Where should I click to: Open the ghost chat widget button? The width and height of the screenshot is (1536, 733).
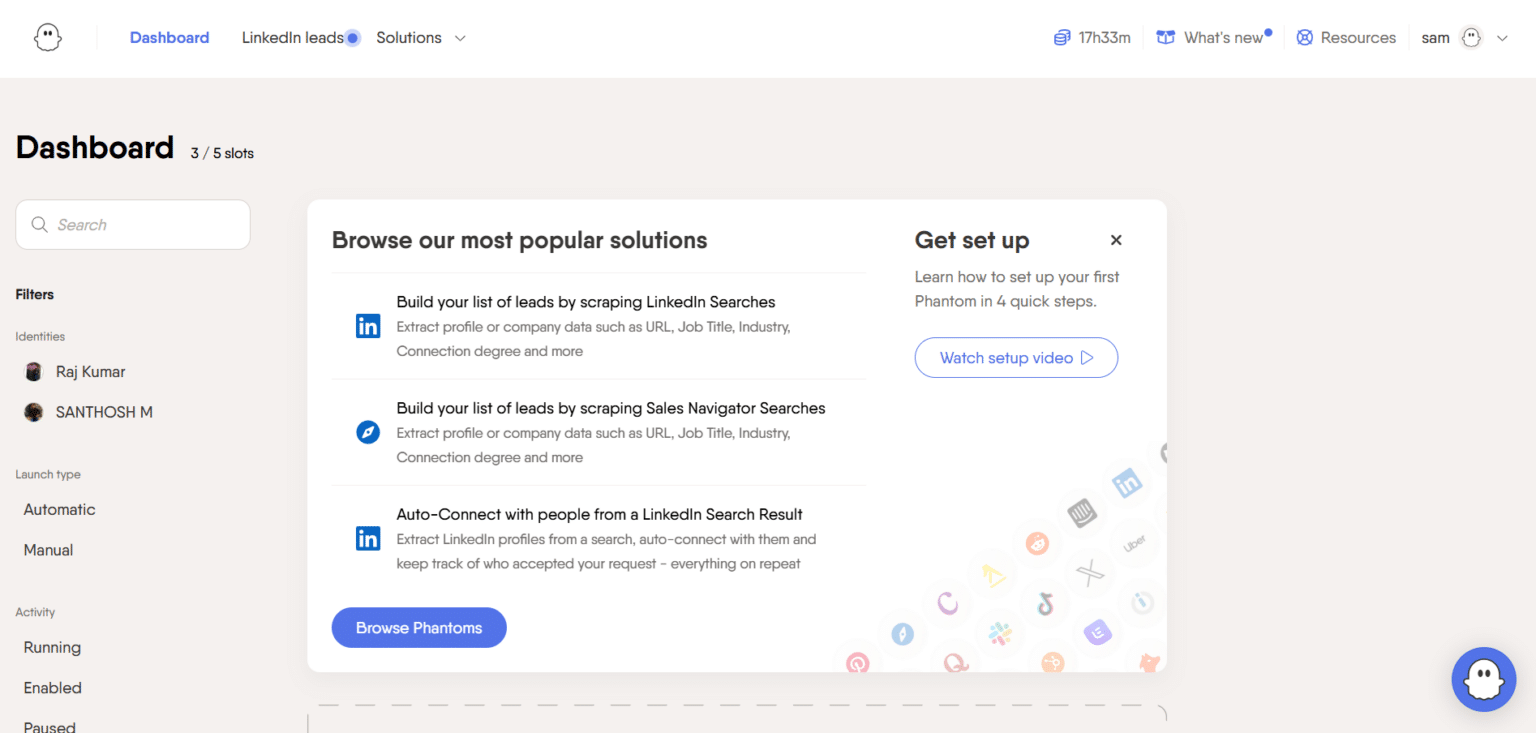point(1484,679)
